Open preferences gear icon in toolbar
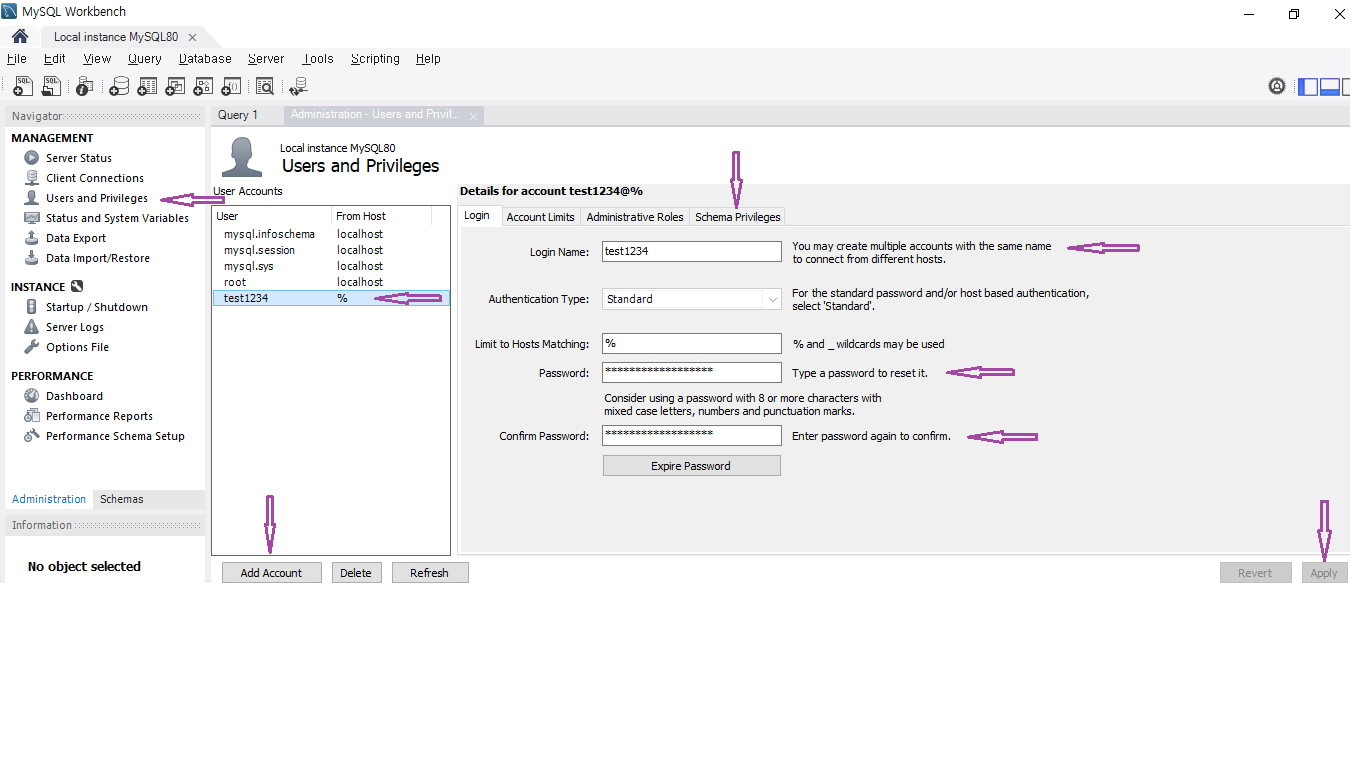This screenshot has height=764, width=1366. click(1277, 86)
